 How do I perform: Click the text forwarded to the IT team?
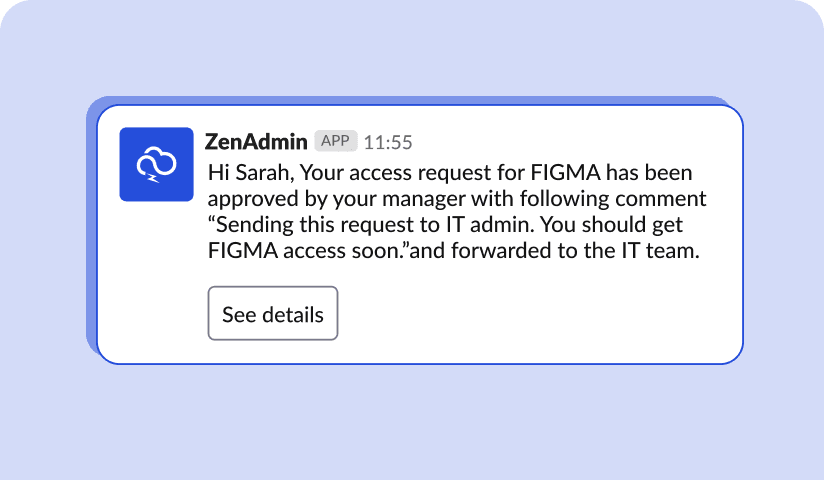(575, 251)
